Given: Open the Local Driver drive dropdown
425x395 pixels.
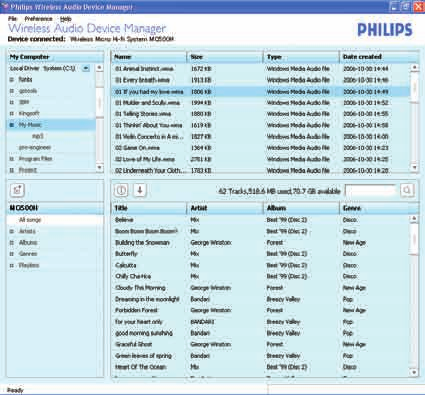Looking at the screenshot, I should click(86, 68).
